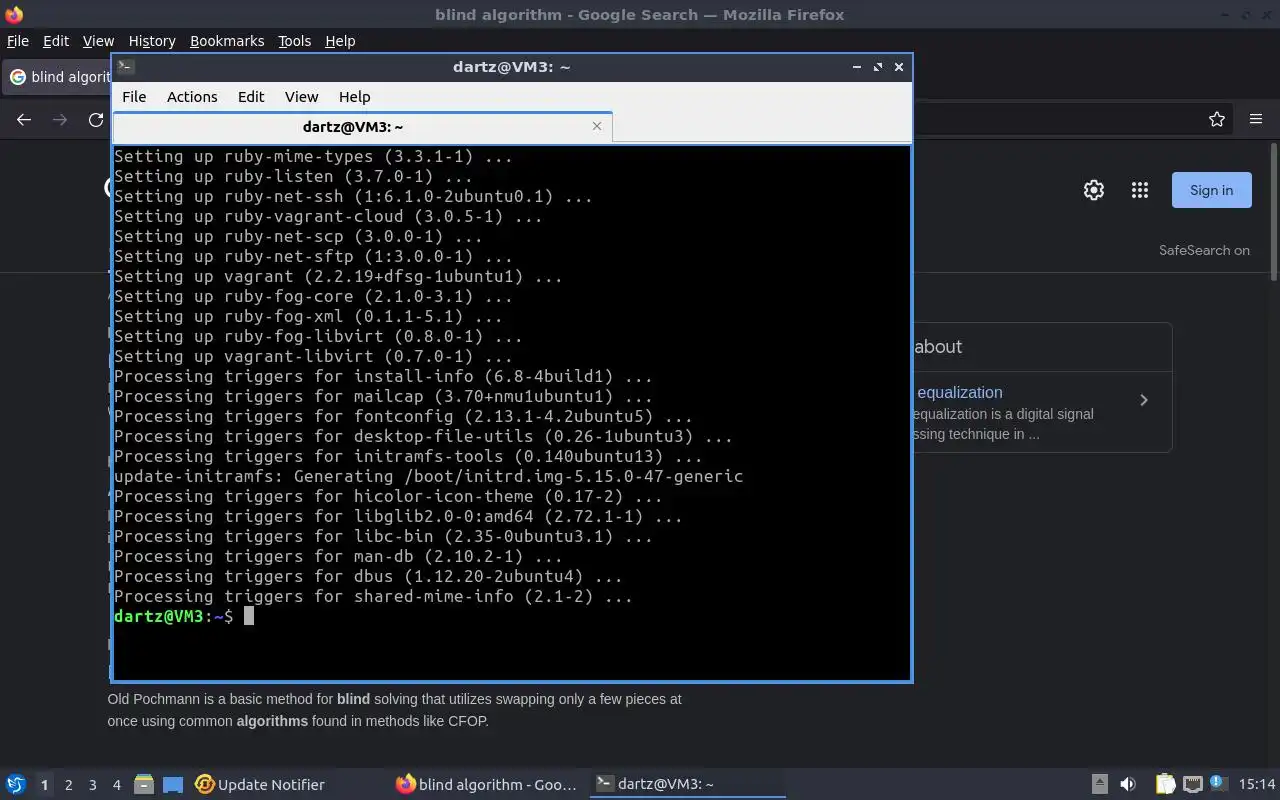Click the terminal window icon in title bar
The width and height of the screenshot is (1280, 800).
(x=125, y=67)
